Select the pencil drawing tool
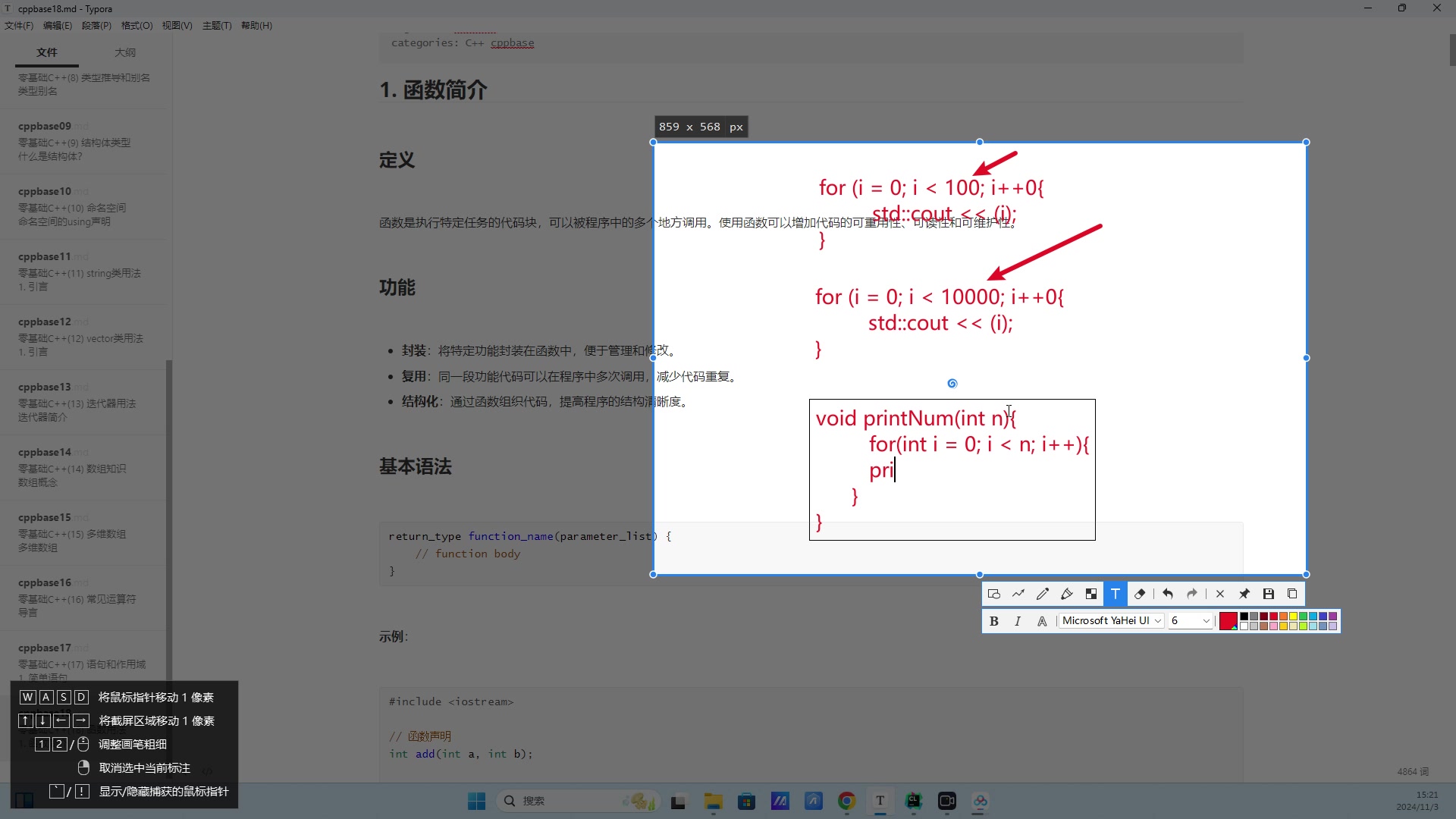1456x819 pixels. click(x=1043, y=594)
